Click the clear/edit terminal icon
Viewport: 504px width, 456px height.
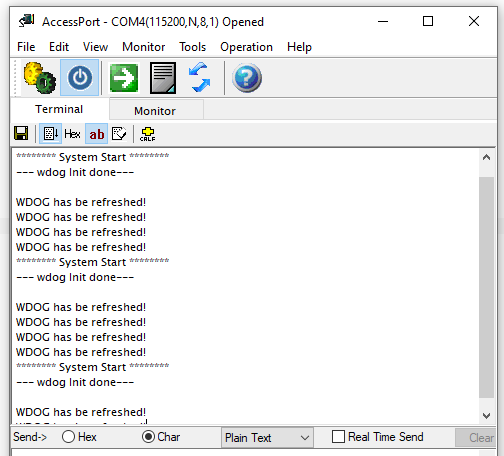coord(119,133)
